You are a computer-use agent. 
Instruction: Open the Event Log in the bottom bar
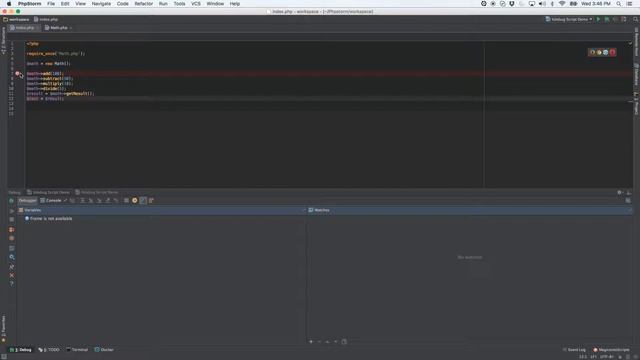[574, 350]
